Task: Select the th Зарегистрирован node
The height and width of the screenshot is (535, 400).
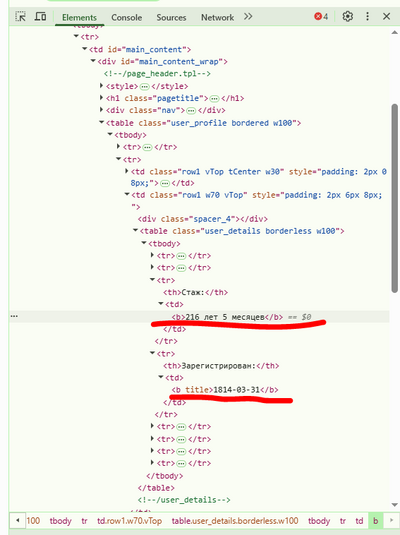Action: click(x=221, y=366)
